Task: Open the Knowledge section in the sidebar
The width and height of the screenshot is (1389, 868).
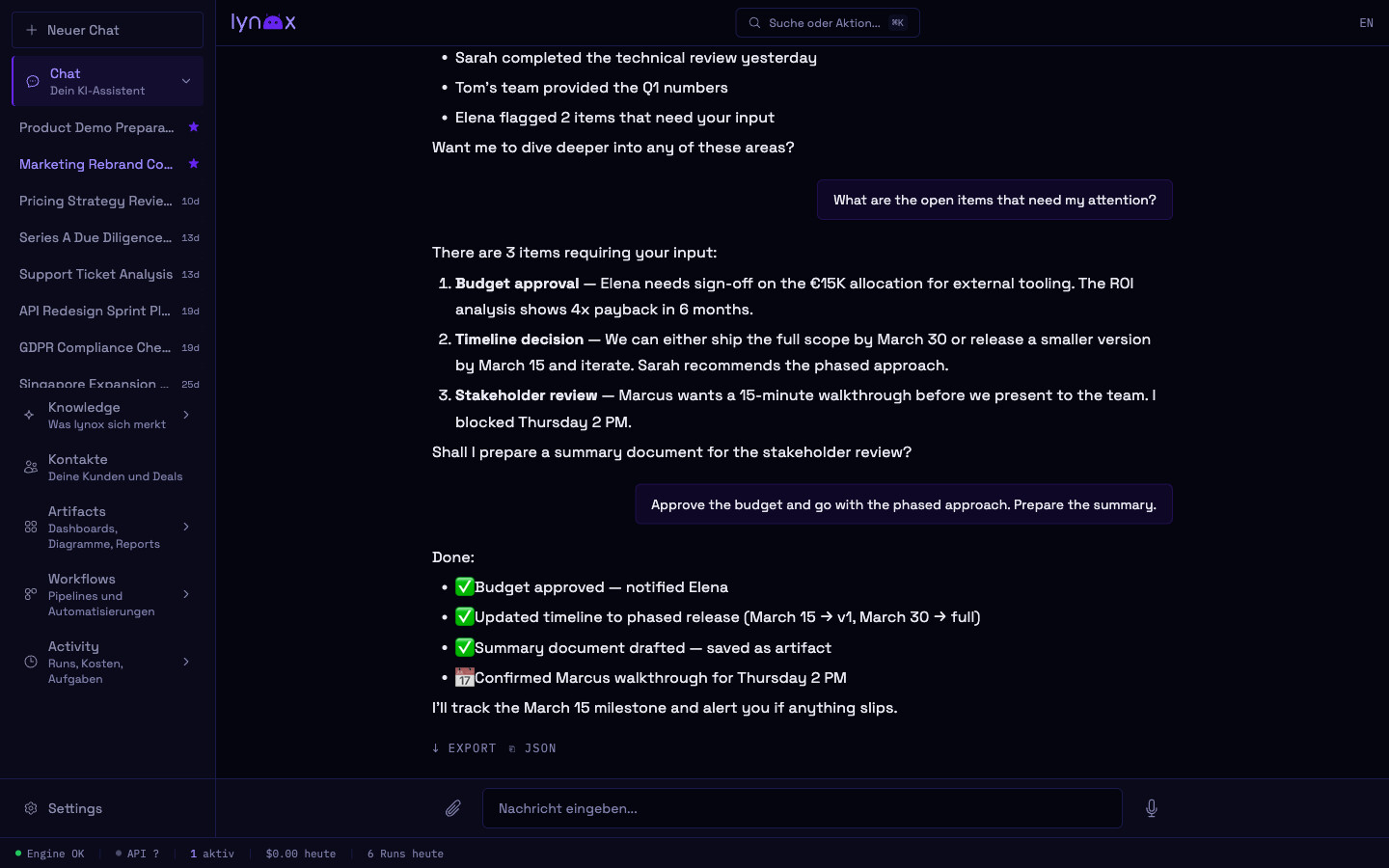Action: [x=84, y=414]
